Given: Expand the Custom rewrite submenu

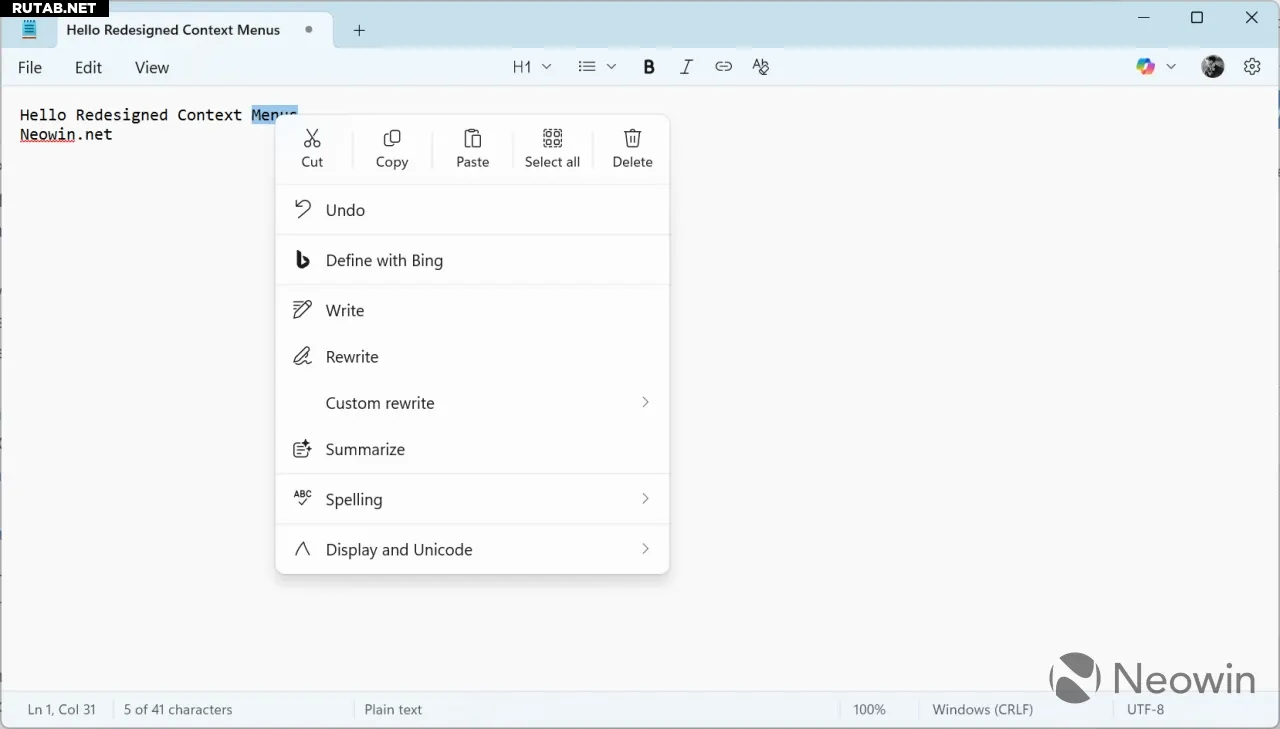Looking at the screenshot, I should (x=472, y=403).
